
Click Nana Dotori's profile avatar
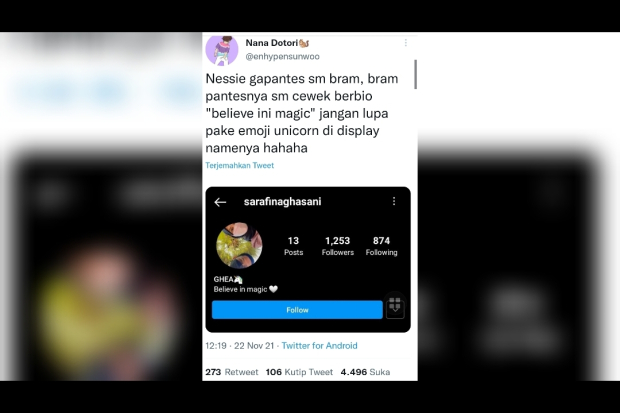click(222, 50)
